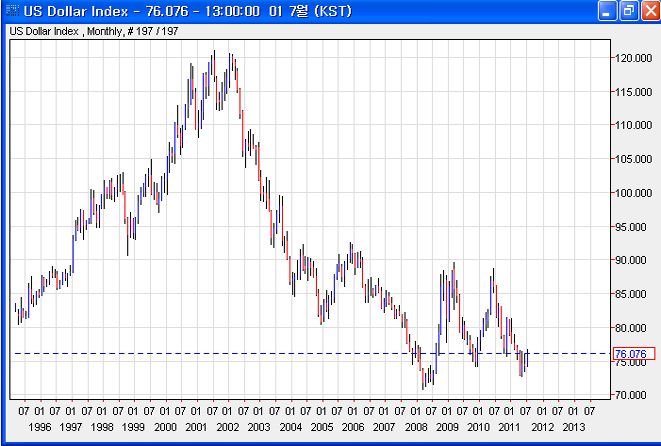Click the 2003 year label on time axis

point(259,427)
